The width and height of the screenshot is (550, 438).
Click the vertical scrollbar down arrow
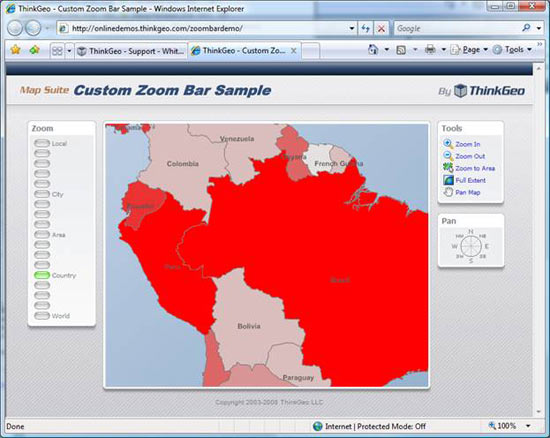pyautogui.click(x=538, y=412)
